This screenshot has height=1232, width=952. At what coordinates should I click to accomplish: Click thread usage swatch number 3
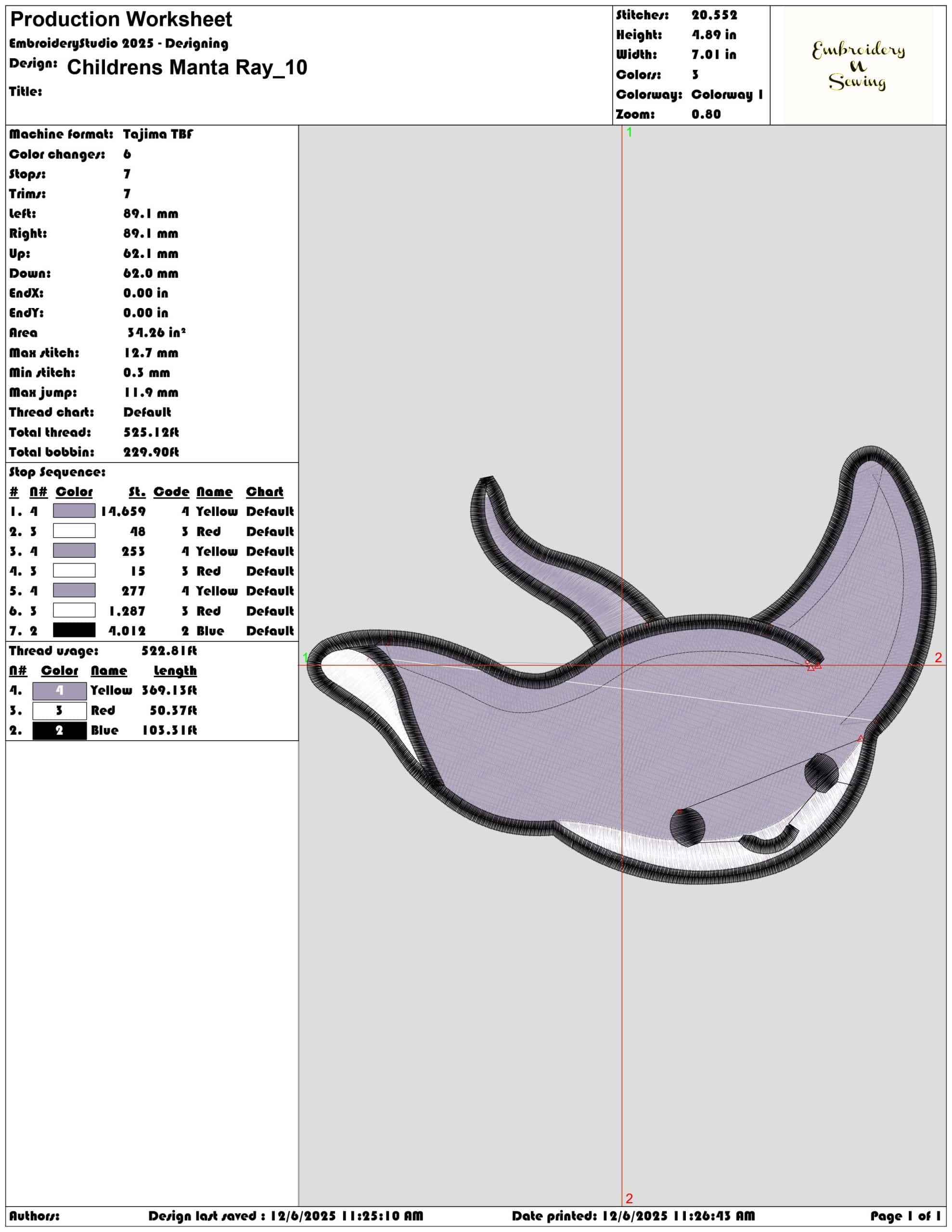click(x=59, y=710)
